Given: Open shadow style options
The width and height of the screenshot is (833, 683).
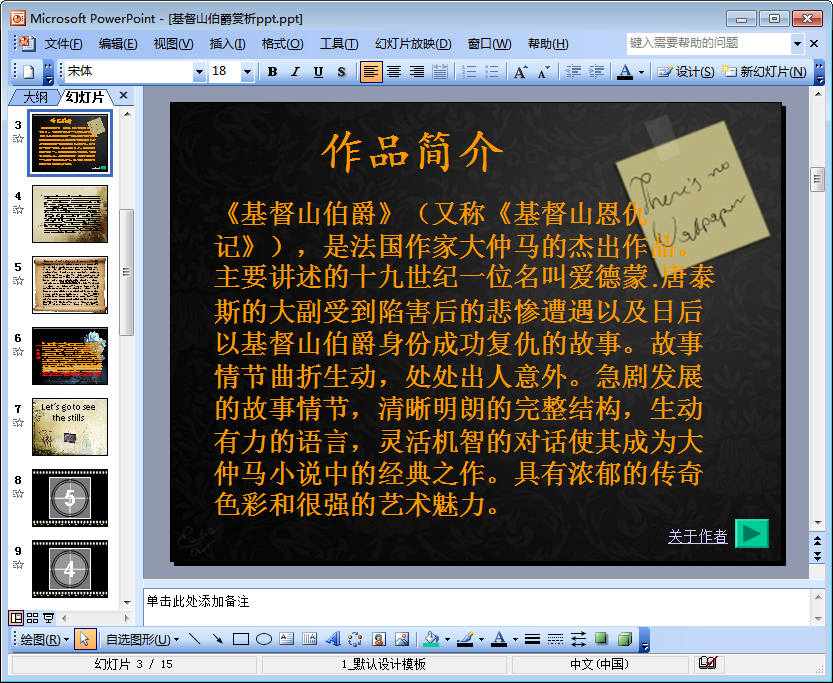Looking at the screenshot, I should [x=601, y=639].
